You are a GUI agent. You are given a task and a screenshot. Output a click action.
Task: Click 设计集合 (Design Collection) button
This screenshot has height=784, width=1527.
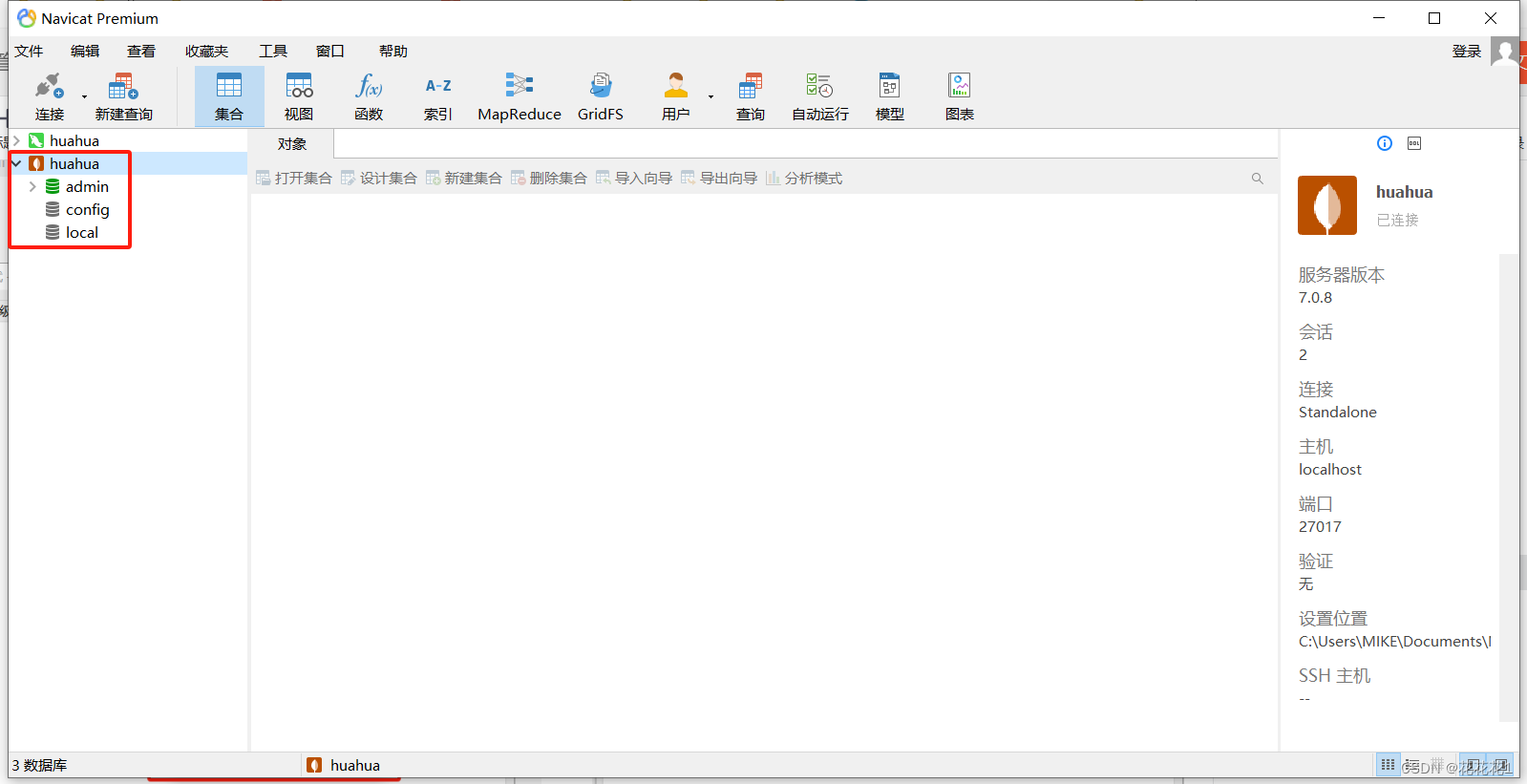click(x=379, y=179)
